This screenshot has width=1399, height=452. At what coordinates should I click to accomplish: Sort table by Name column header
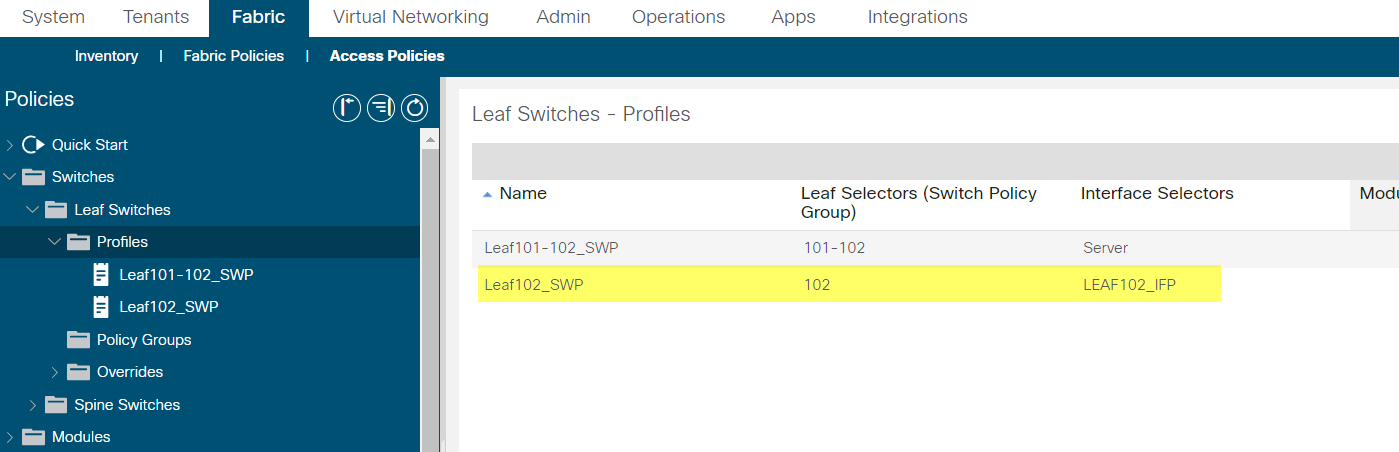(523, 193)
